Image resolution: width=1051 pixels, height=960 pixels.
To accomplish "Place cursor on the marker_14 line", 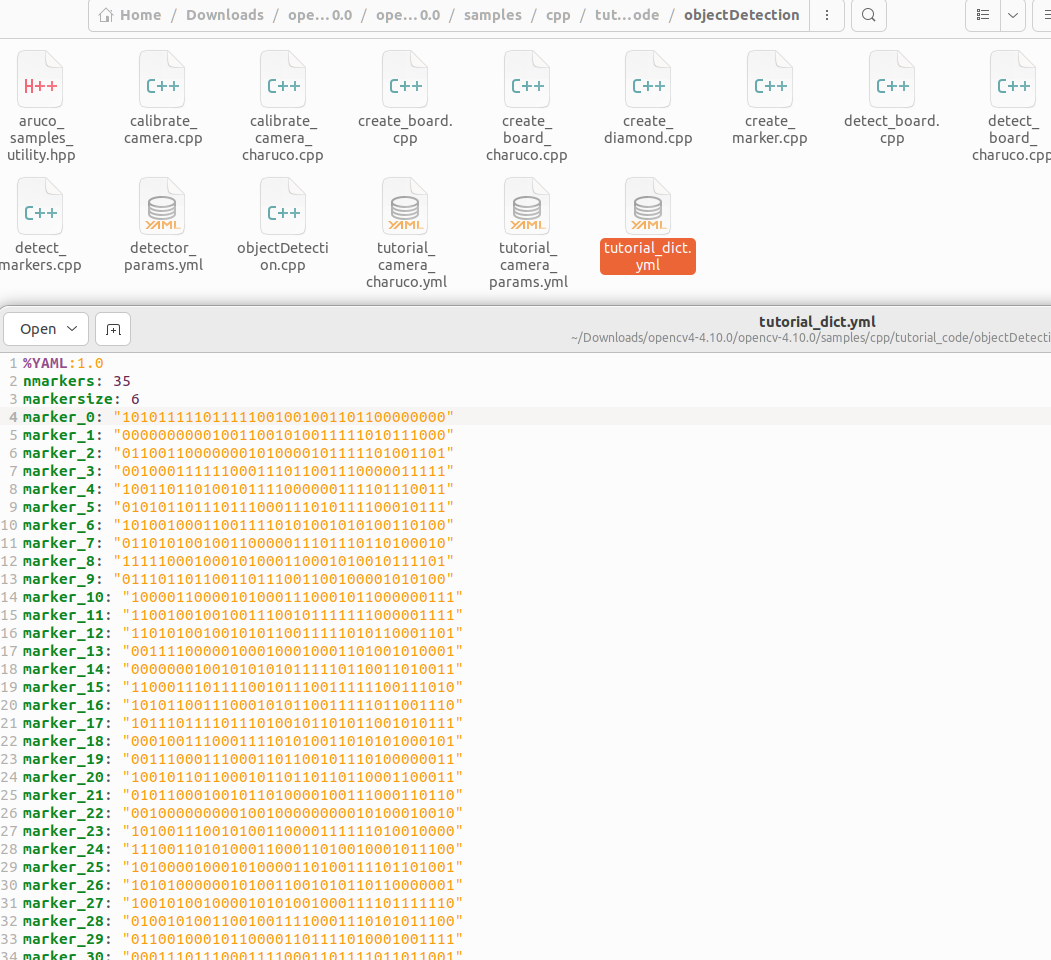I will point(243,669).
